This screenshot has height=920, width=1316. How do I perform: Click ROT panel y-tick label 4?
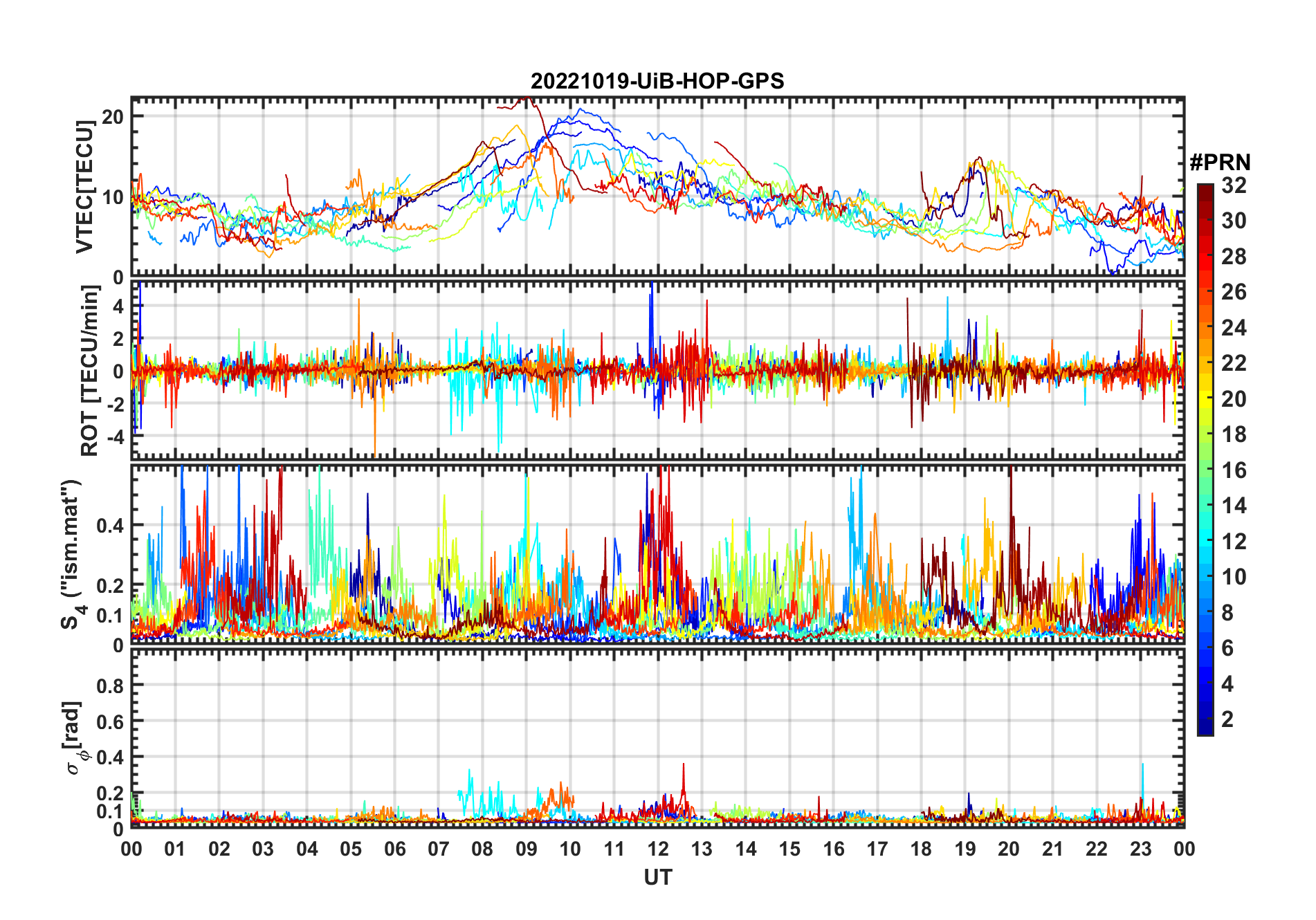118,306
